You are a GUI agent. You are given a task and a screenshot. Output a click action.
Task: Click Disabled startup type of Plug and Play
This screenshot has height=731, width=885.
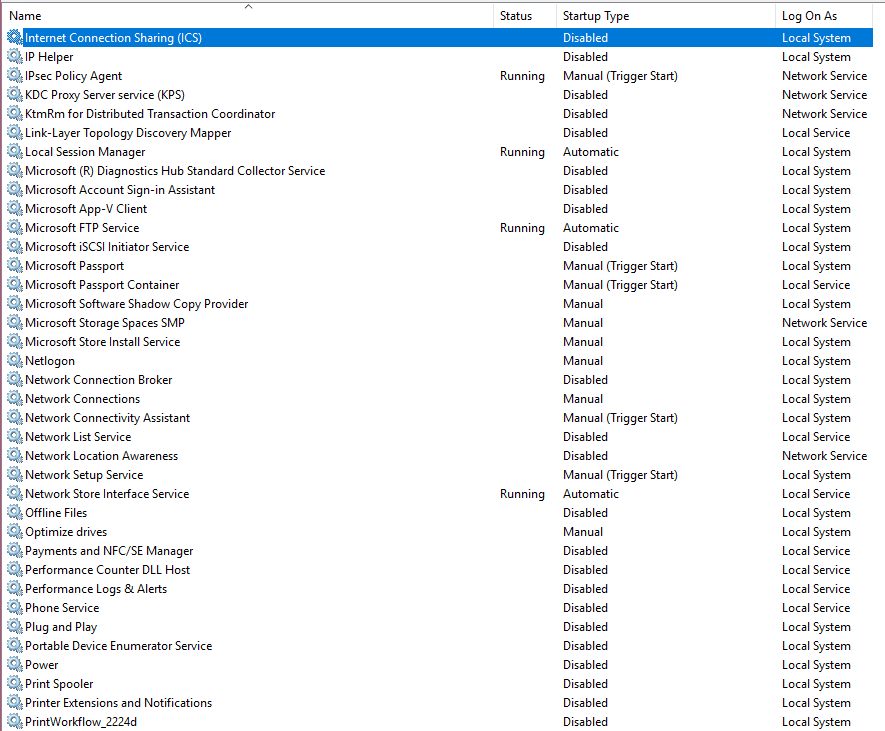coord(585,627)
